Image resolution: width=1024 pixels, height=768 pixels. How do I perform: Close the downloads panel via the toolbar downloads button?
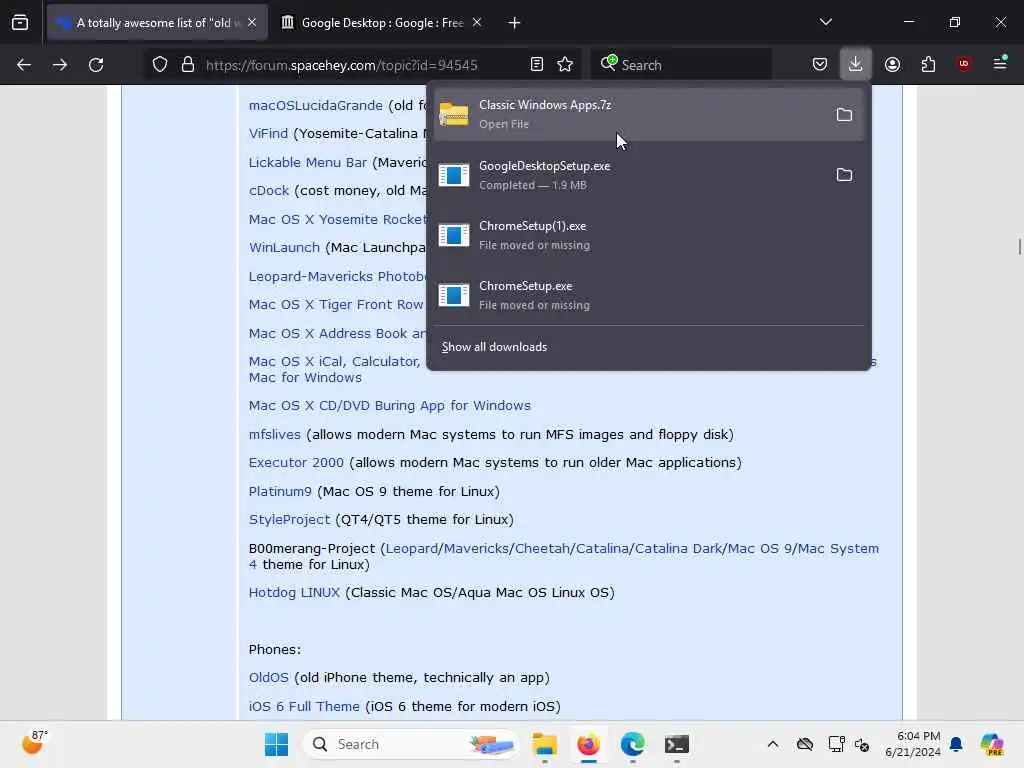(x=856, y=64)
